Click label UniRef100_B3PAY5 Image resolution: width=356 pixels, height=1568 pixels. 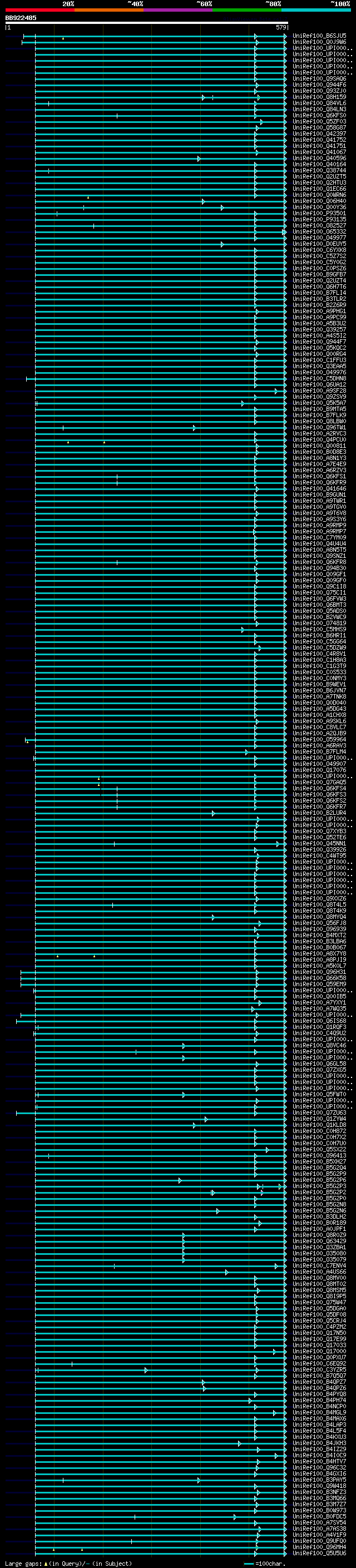click(x=319, y=1480)
